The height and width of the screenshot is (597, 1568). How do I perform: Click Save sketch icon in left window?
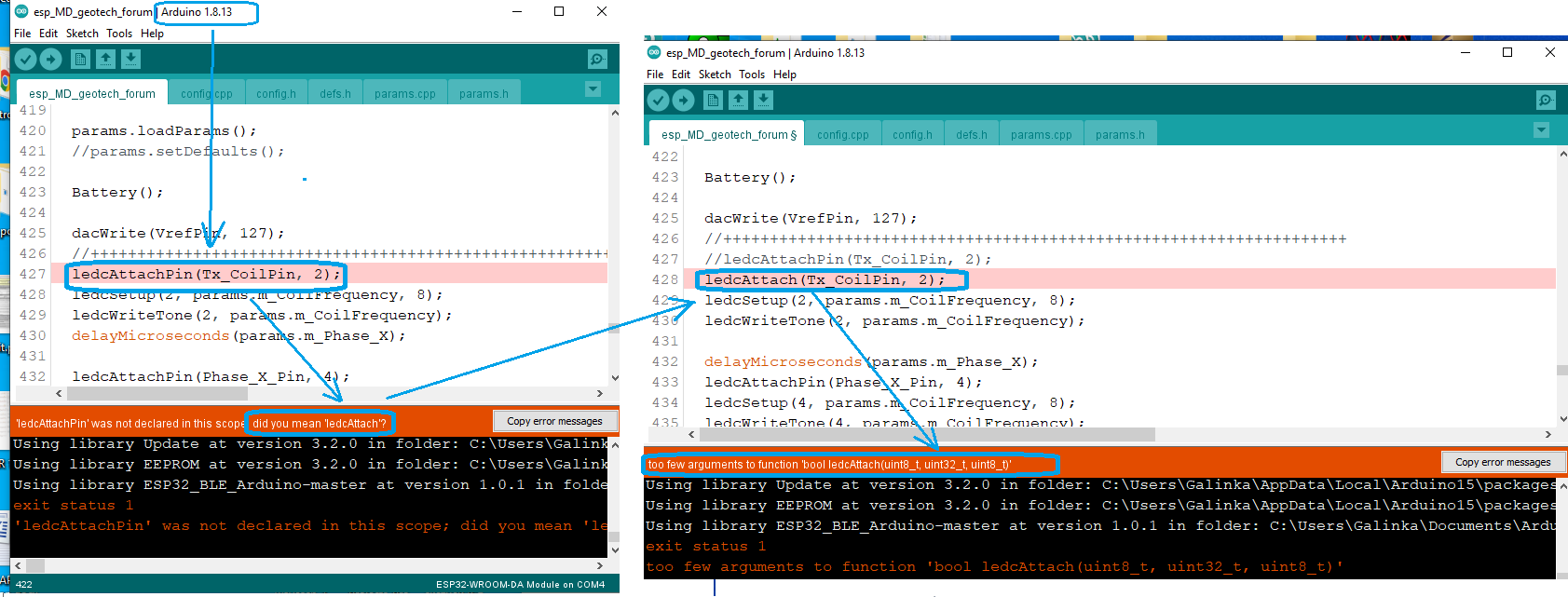point(131,60)
